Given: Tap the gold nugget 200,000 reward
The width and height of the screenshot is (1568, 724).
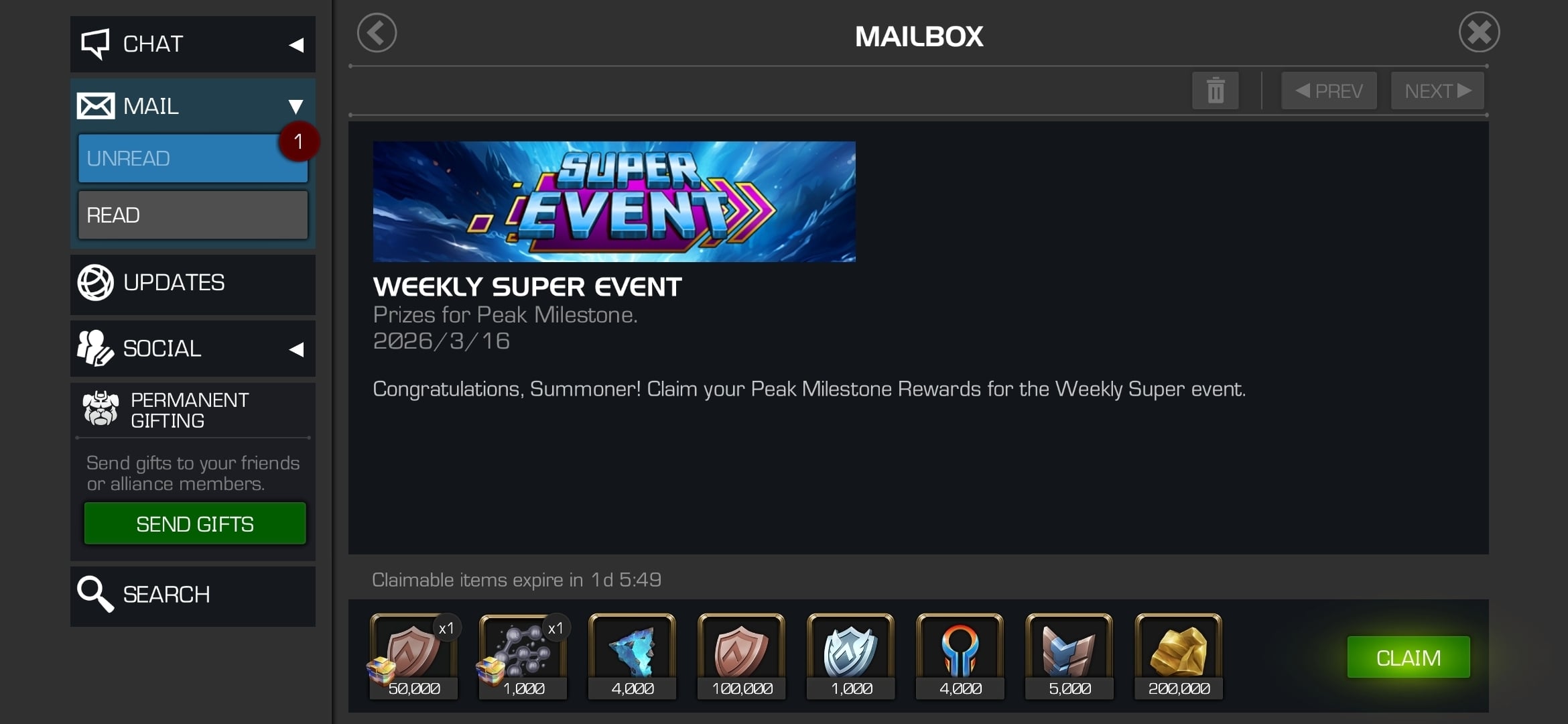Looking at the screenshot, I should [x=1179, y=656].
